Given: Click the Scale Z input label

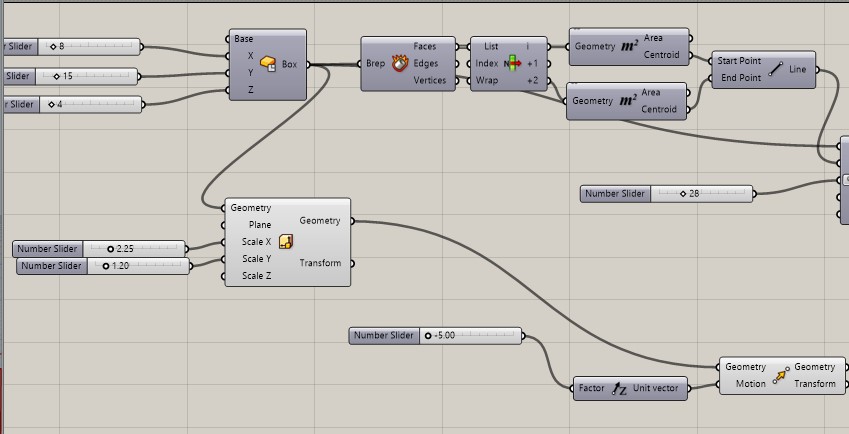Looking at the screenshot, I should 257,275.
